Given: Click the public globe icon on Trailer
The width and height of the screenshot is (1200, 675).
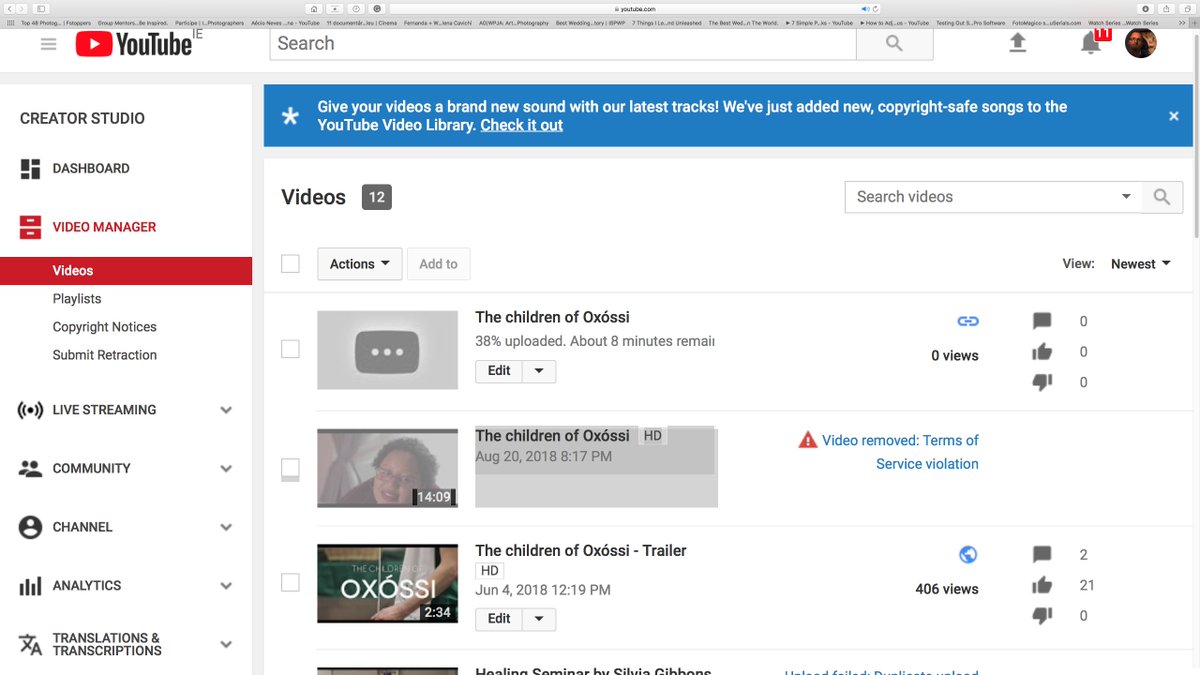Looking at the screenshot, I should pos(968,554).
